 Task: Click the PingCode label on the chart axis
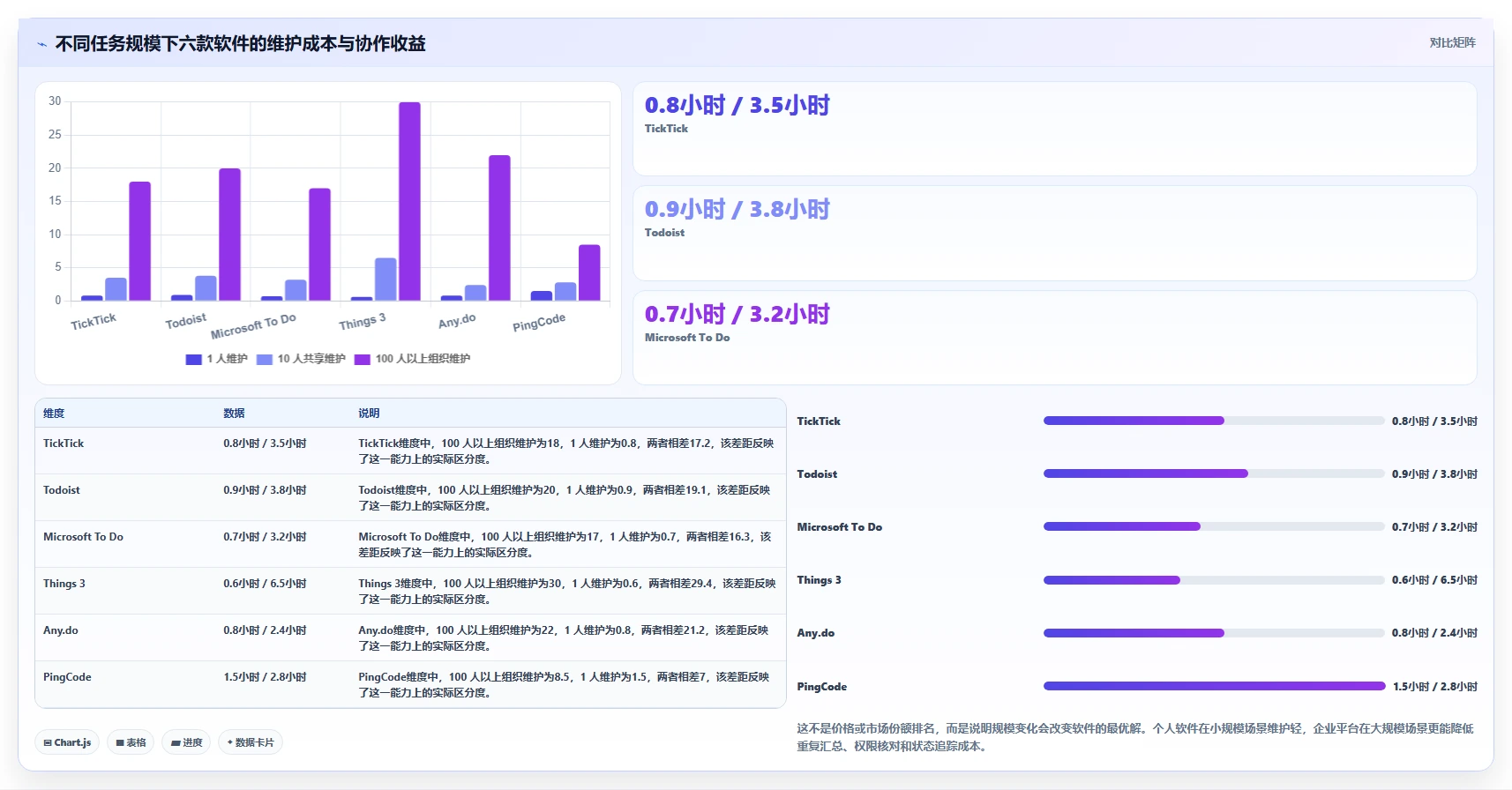[x=539, y=322]
